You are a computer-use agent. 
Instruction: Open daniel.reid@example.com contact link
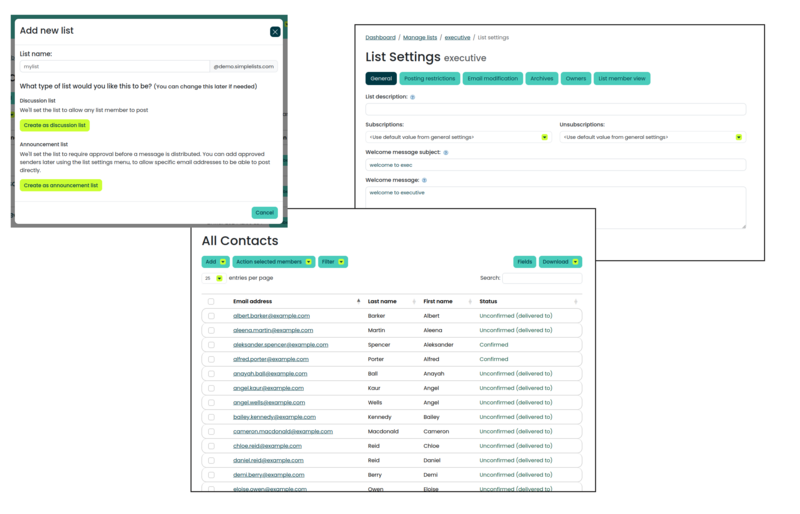(x=268, y=460)
